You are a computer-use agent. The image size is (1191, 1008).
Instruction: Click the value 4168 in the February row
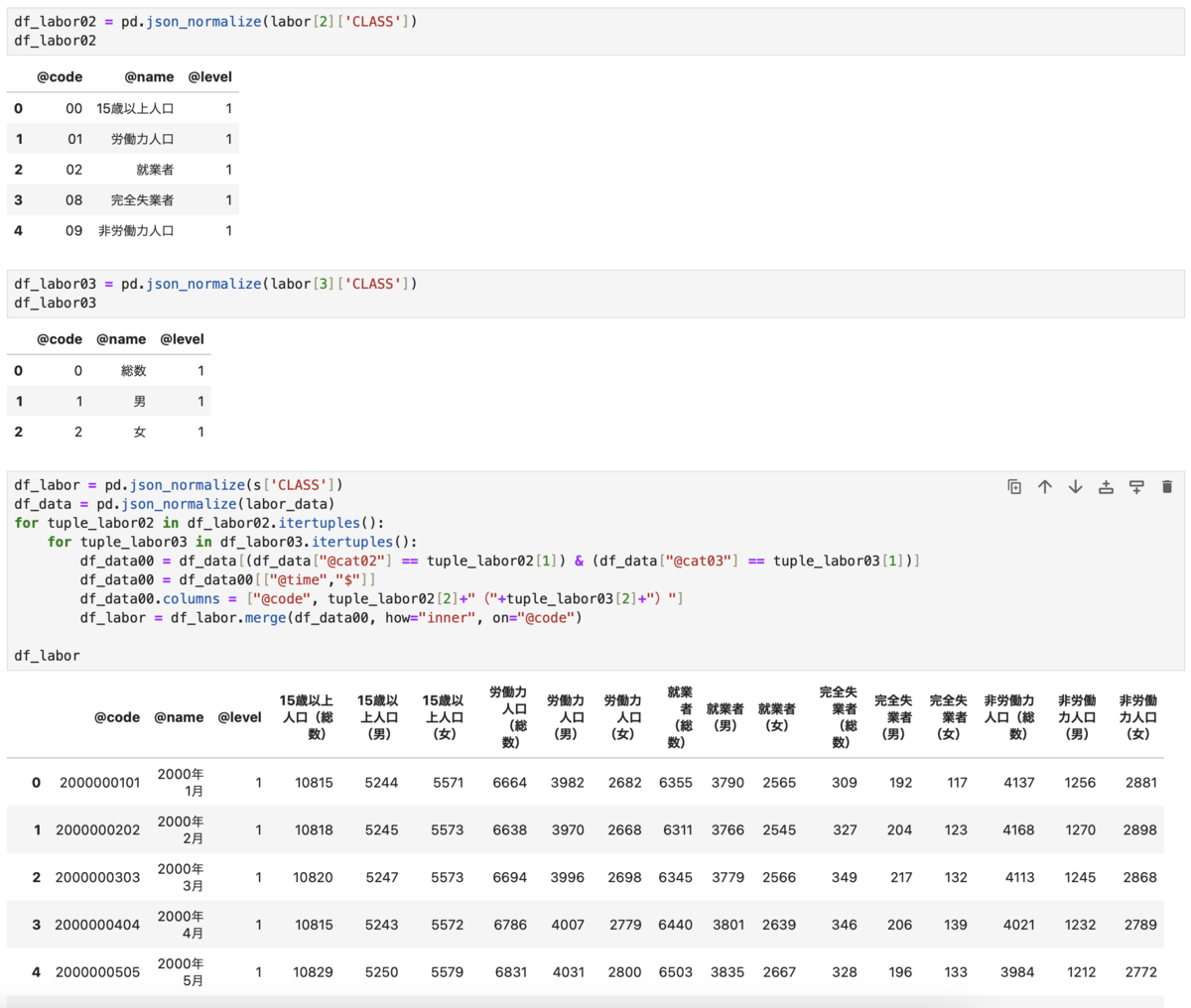click(x=1018, y=830)
